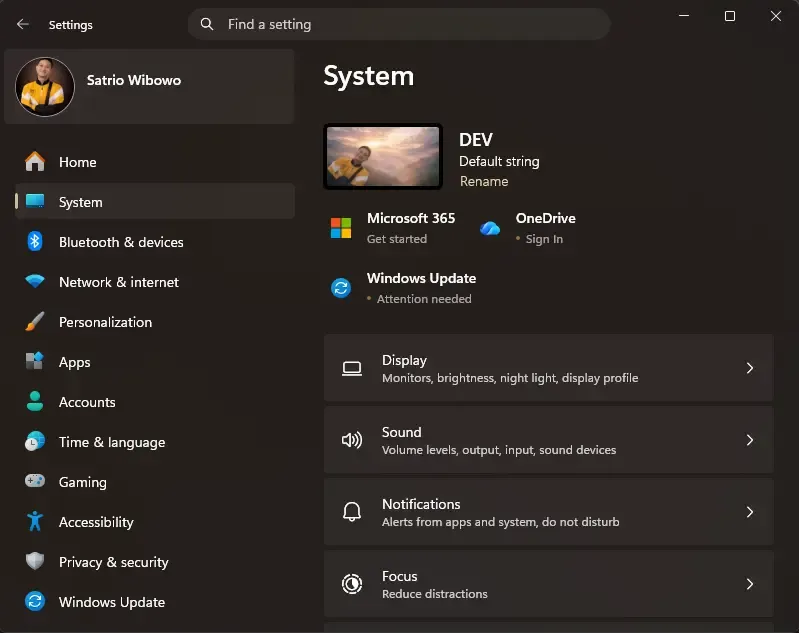Open Notifications alerts settings text
The height and width of the screenshot is (633, 799).
tap(500, 522)
